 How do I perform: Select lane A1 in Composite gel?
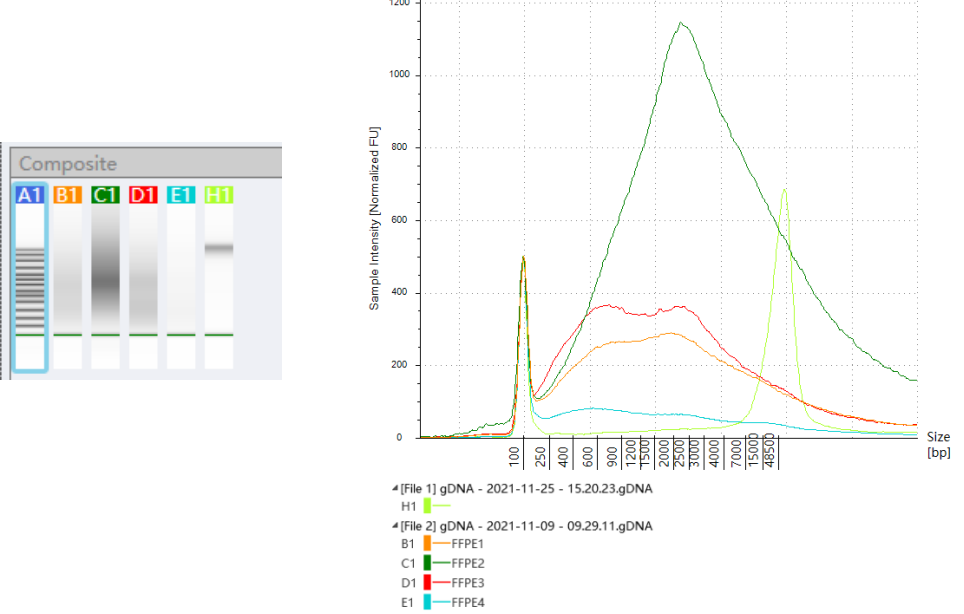pos(30,278)
